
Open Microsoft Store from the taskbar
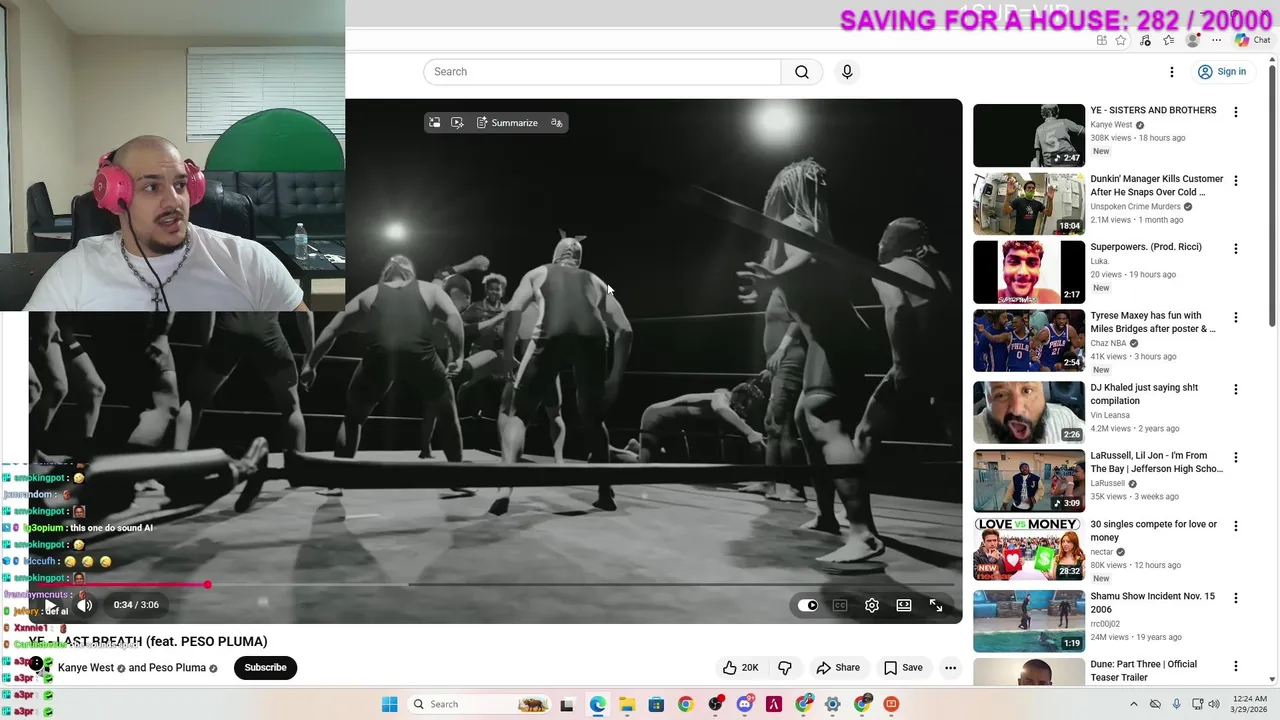[656, 704]
